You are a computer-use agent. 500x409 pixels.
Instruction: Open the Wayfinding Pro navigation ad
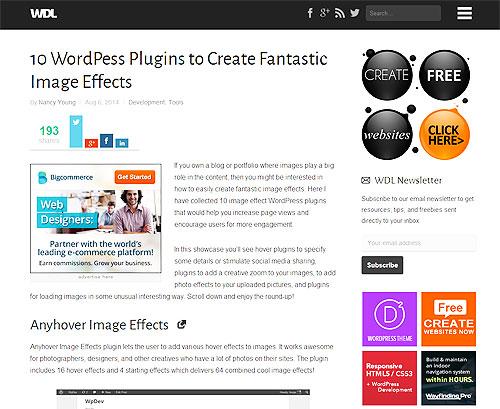449,378
